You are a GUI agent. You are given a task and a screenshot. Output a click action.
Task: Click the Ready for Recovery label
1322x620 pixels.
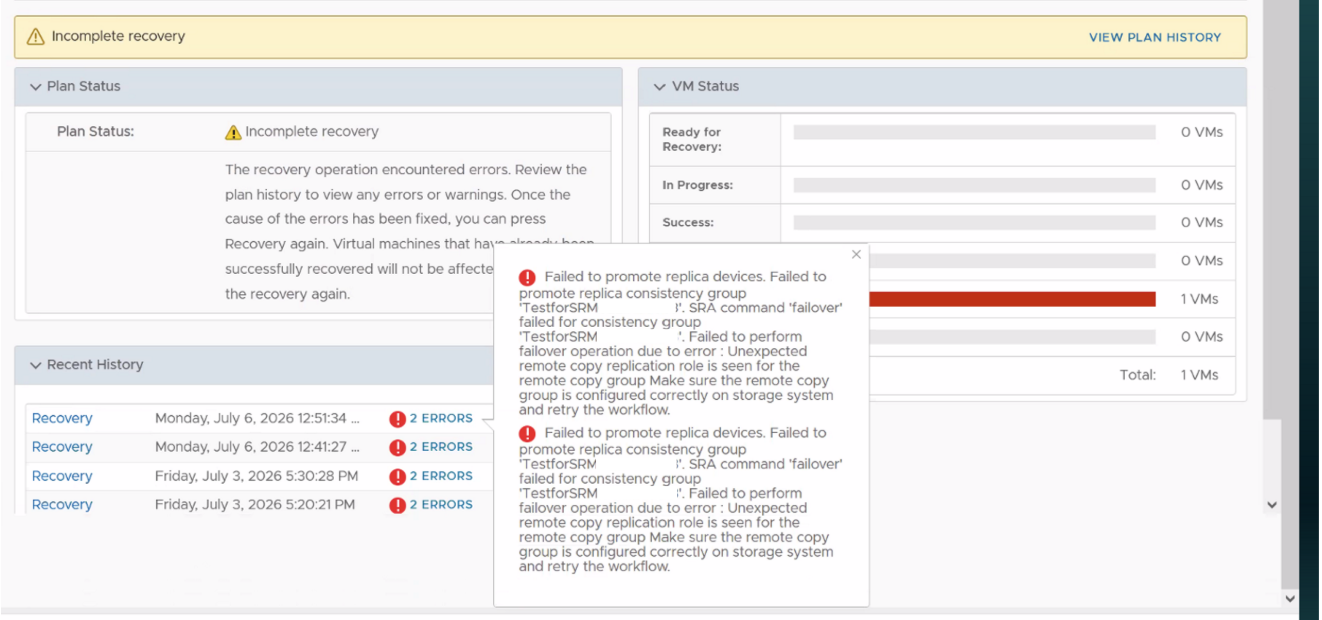pyautogui.click(x=692, y=139)
